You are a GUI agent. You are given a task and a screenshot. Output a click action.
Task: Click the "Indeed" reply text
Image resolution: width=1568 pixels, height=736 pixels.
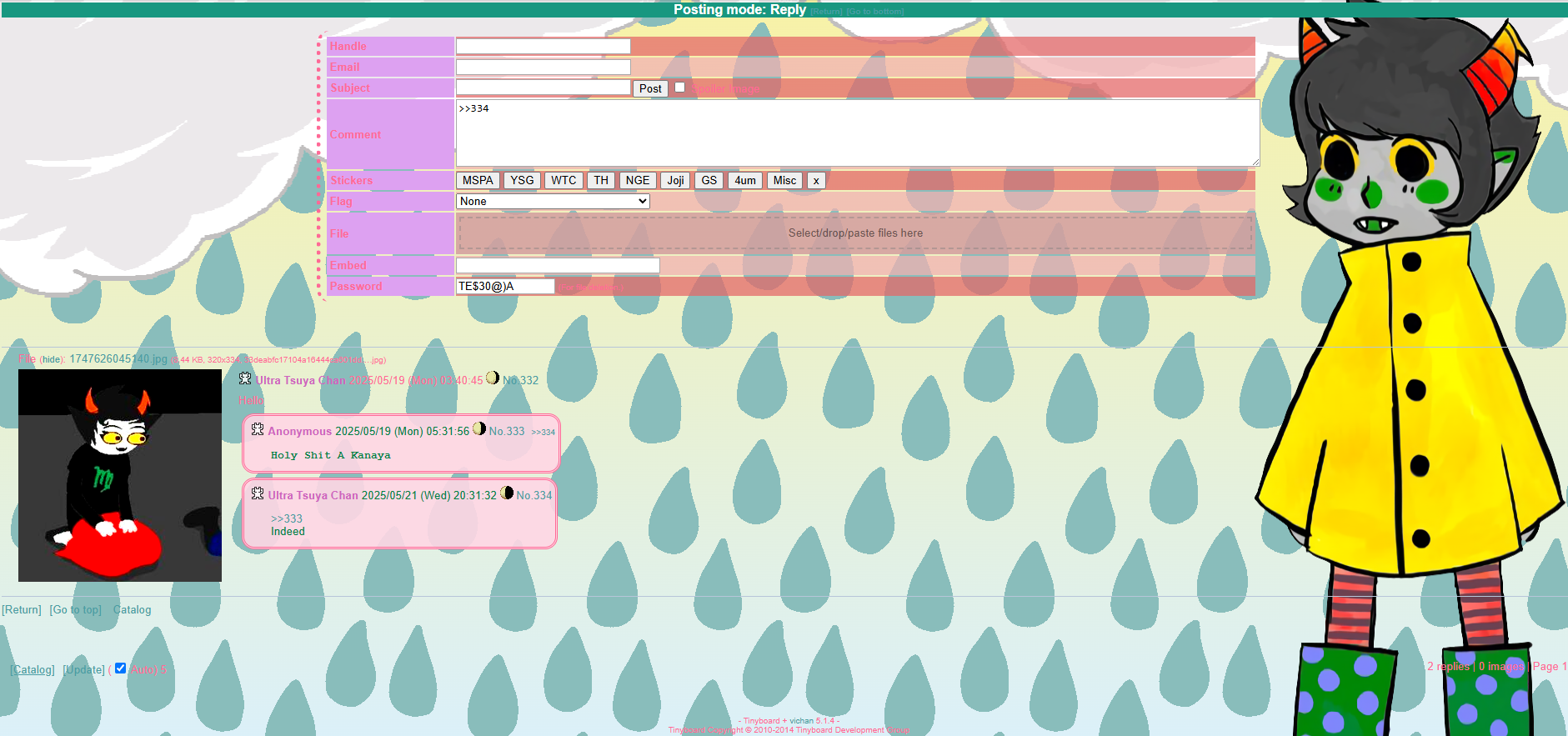(288, 531)
